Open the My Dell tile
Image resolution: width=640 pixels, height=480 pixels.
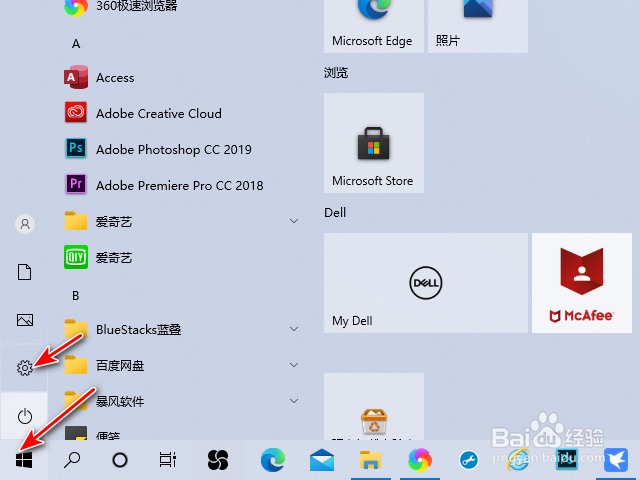coord(426,283)
